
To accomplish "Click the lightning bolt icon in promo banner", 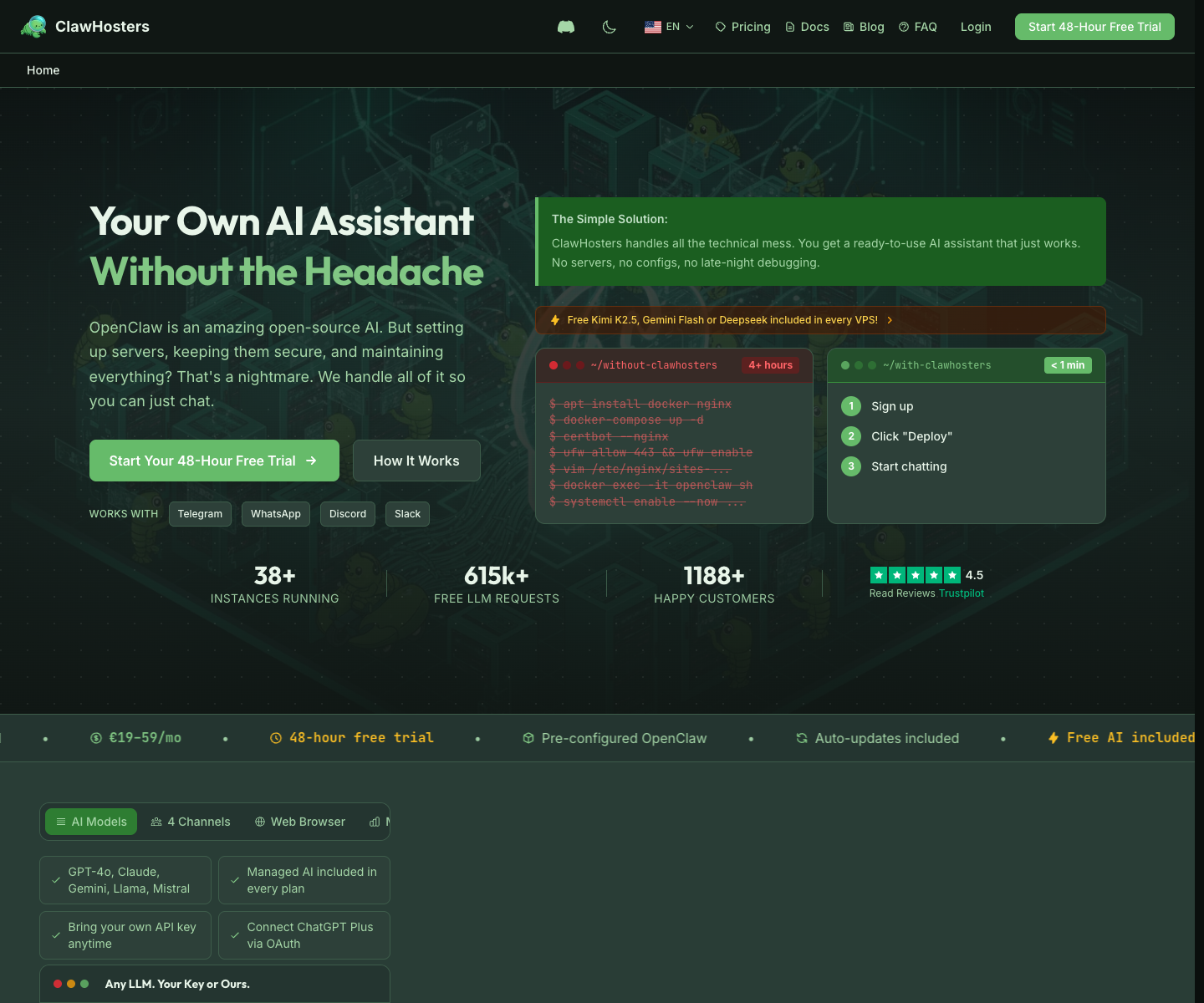I will [555, 320].
